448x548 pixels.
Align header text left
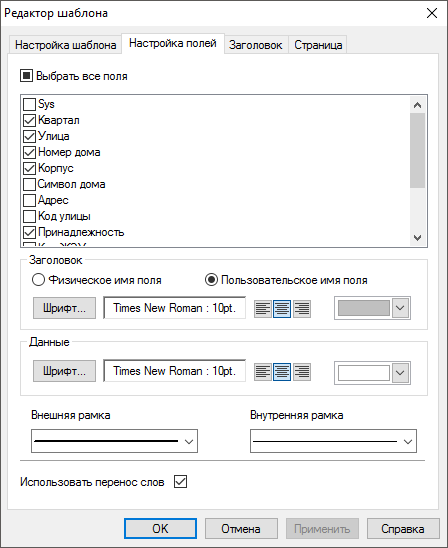click(263, 309)
